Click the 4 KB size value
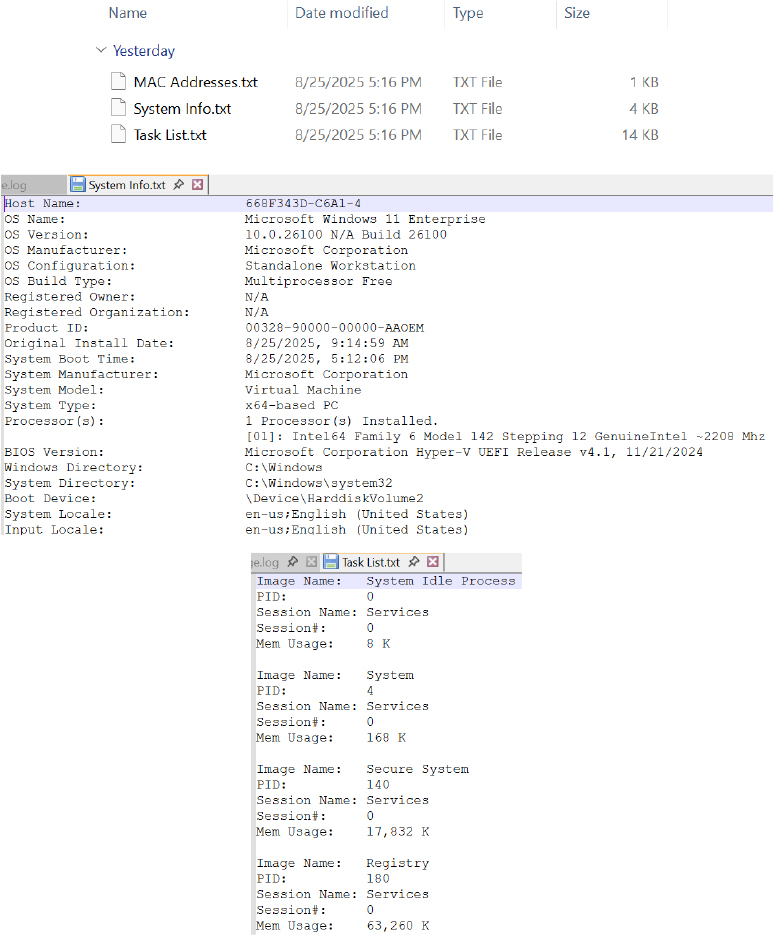Screen dimensions: 774x935 point(644,109)
